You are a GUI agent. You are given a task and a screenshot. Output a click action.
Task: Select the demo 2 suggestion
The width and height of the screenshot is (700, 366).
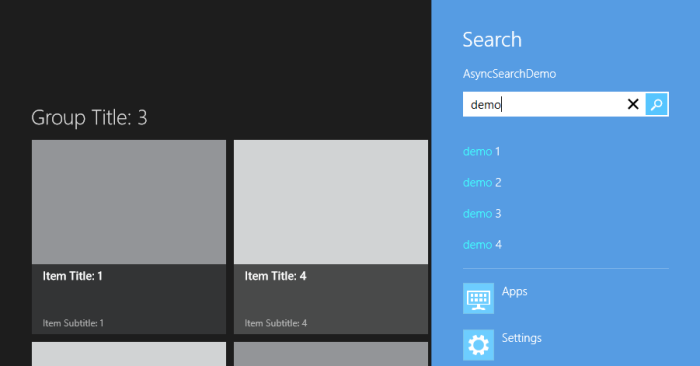click(482, 183)
